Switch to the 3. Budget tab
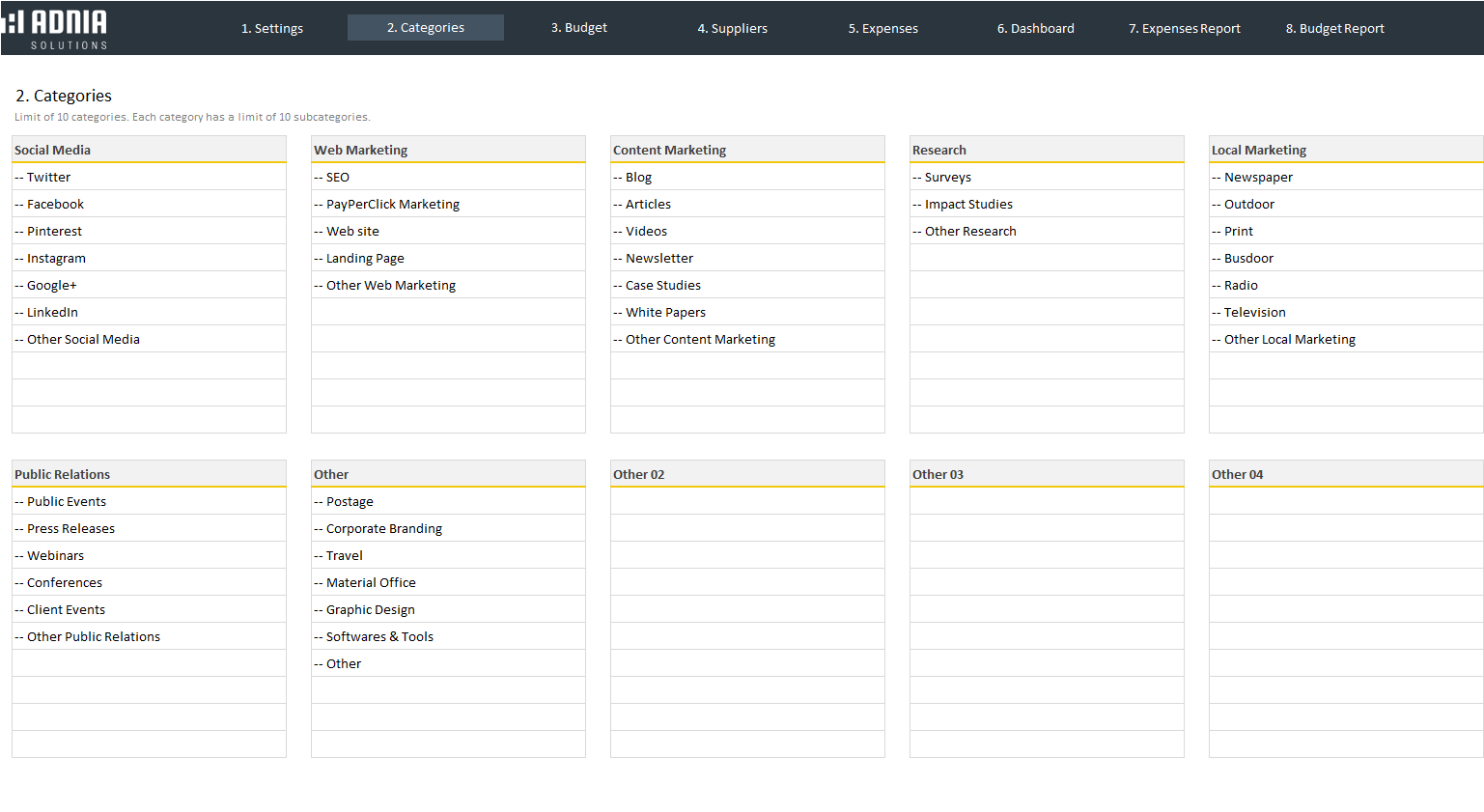This screenshot has width=1484, height=812. [578, 28]
